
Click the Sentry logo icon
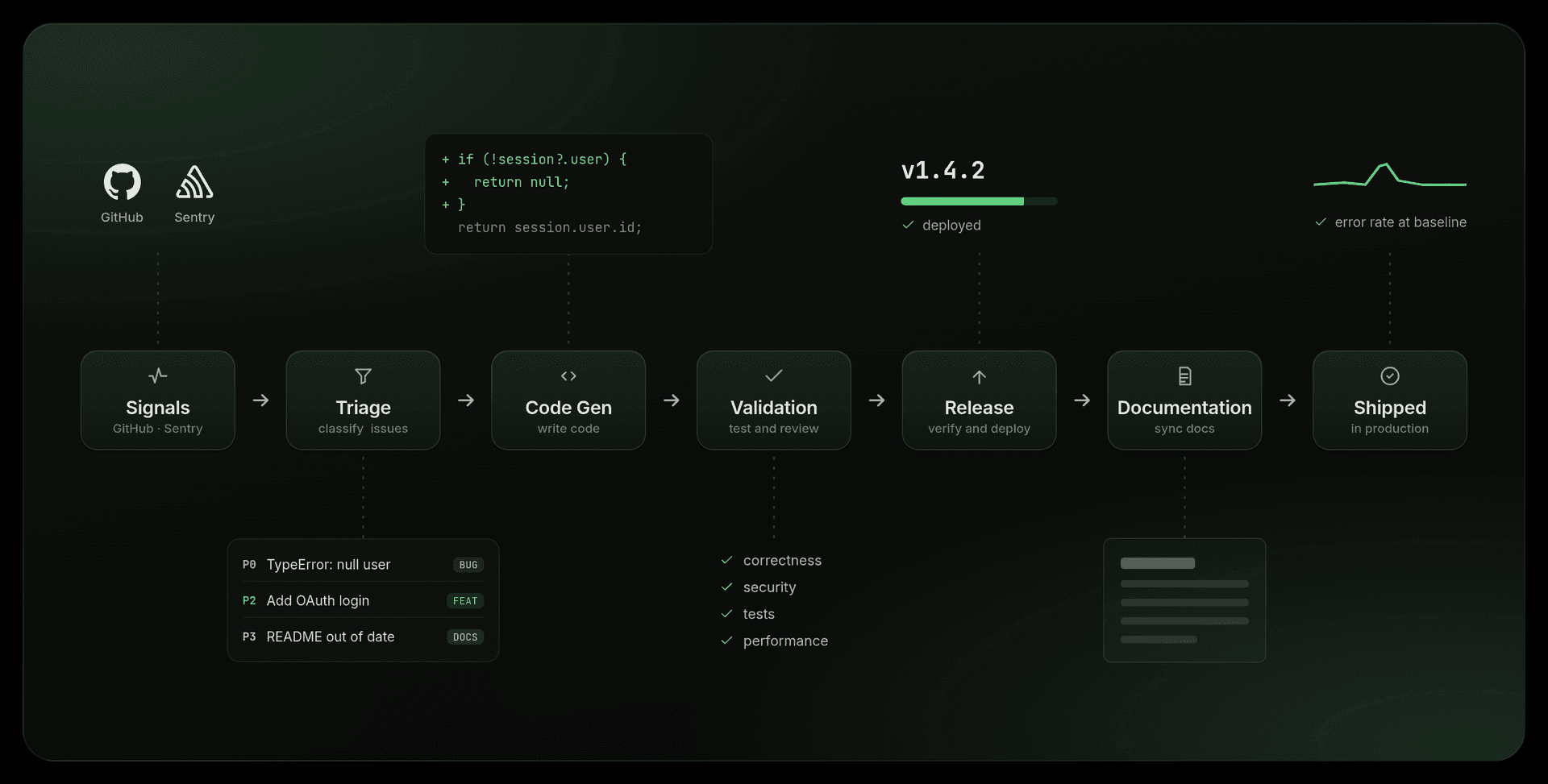tap(194, 182)
